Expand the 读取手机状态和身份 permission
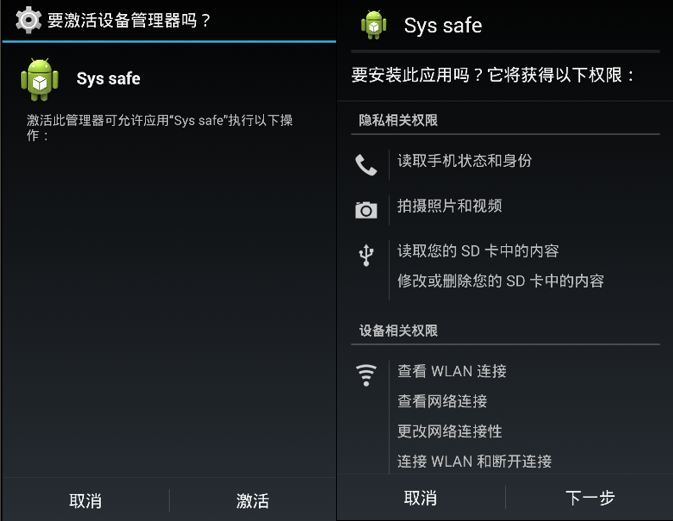 [464, 161]
